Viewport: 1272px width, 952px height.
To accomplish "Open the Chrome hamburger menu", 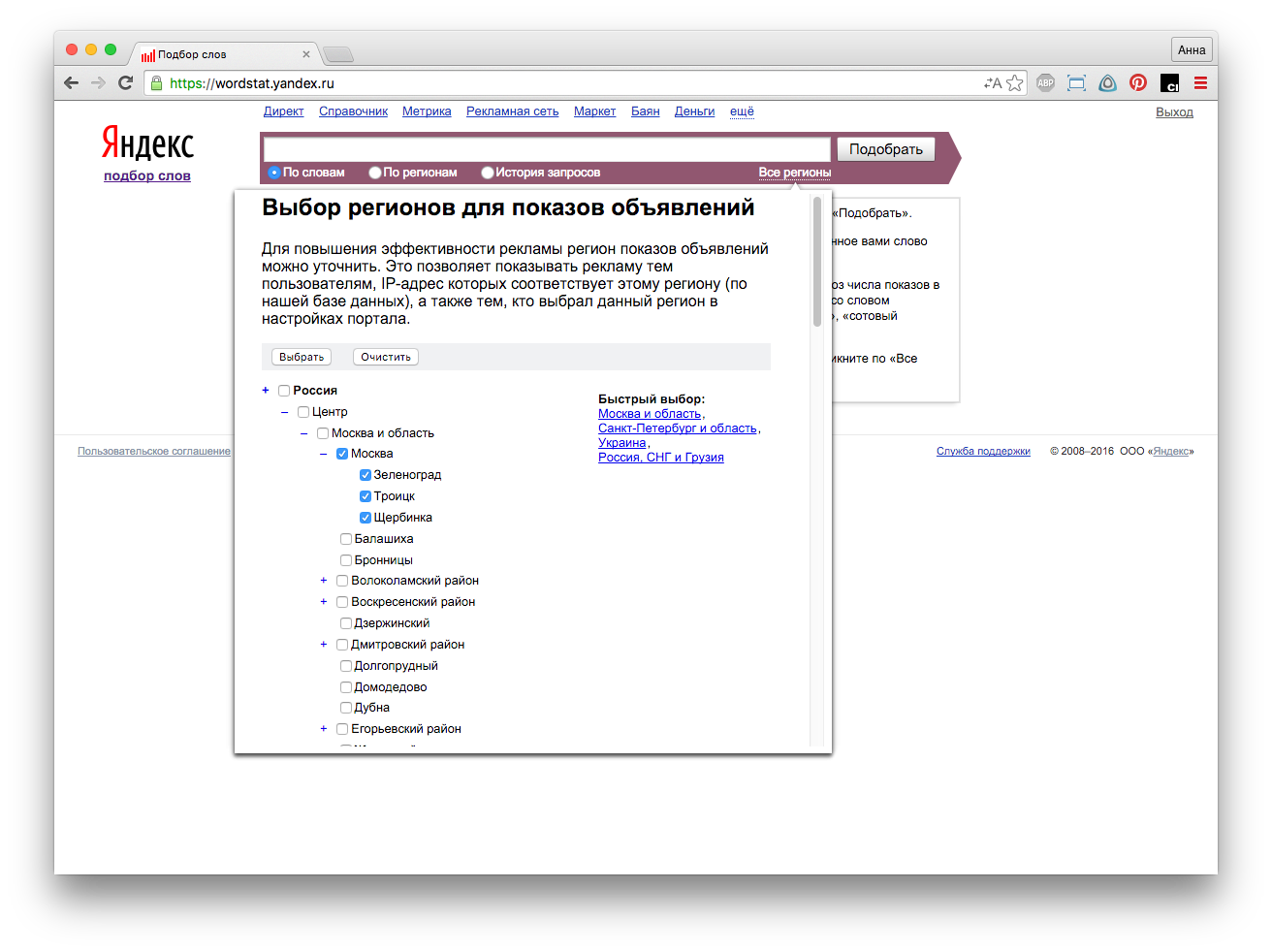I will coord(1200,83).
